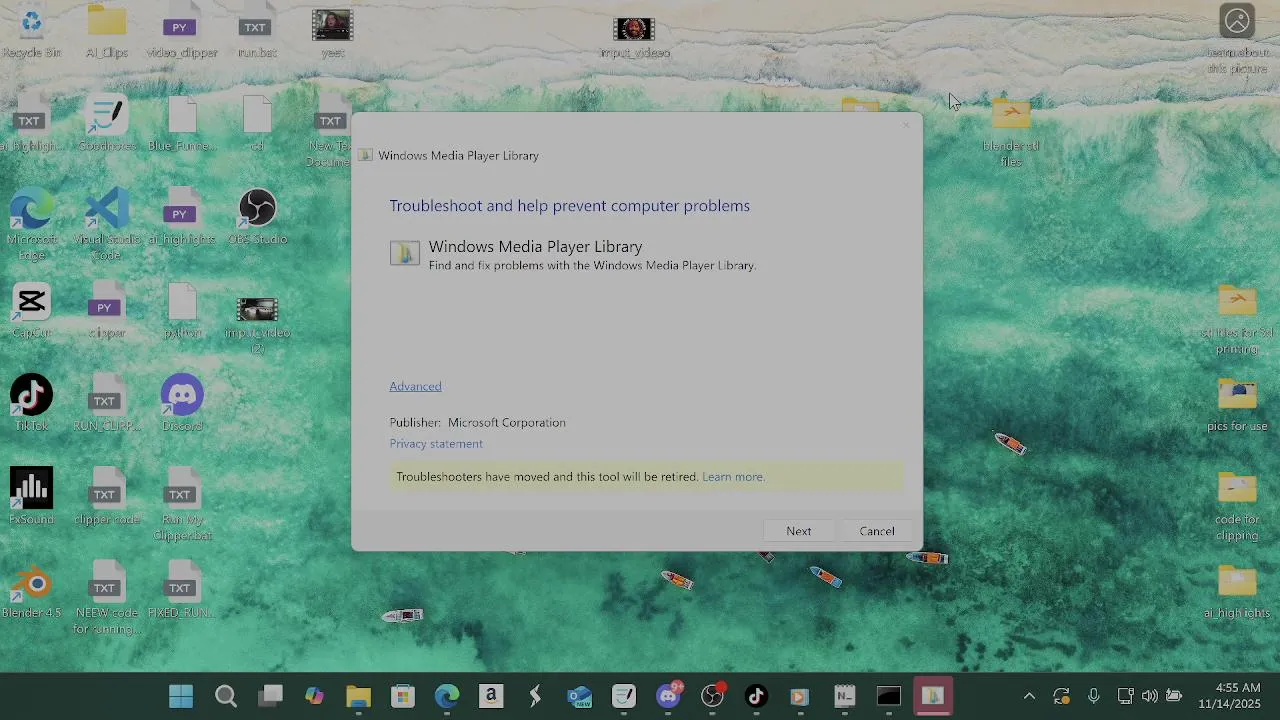Open Discord from the taskbar

pyautogui.click(x=668, y=697)
